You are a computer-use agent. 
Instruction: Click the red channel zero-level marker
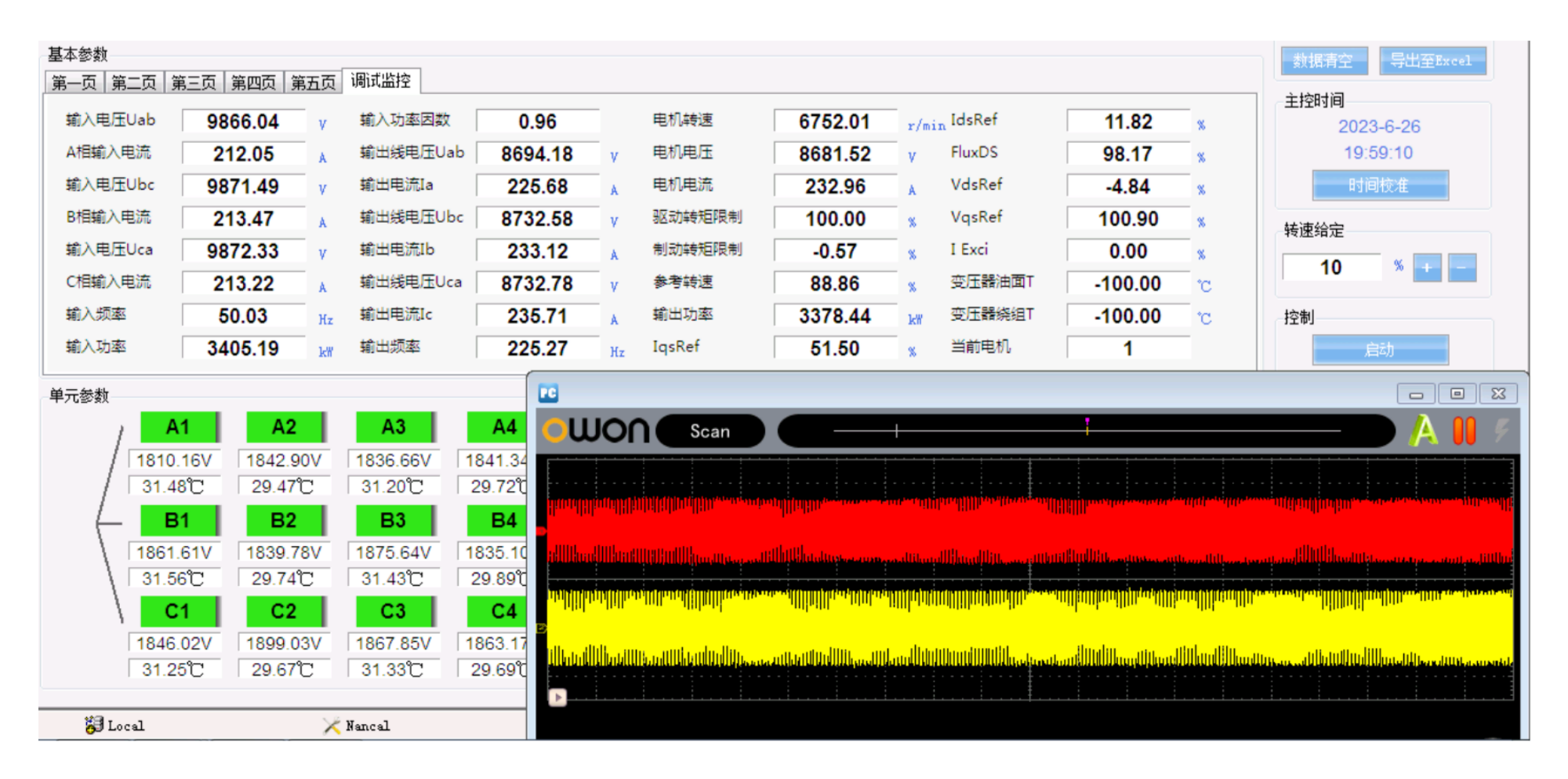541,531
